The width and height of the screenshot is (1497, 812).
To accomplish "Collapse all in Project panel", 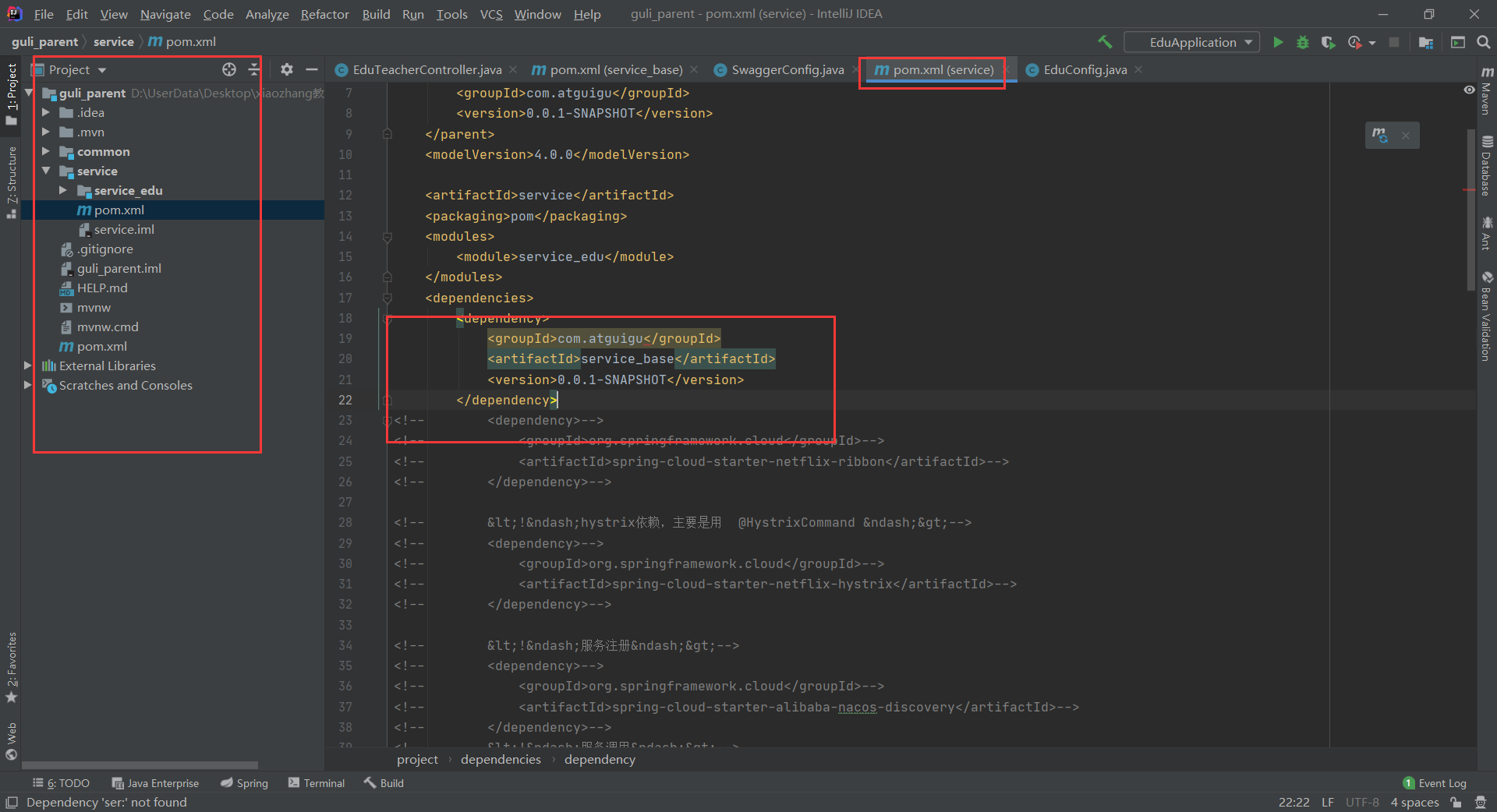I will [253, 69].
